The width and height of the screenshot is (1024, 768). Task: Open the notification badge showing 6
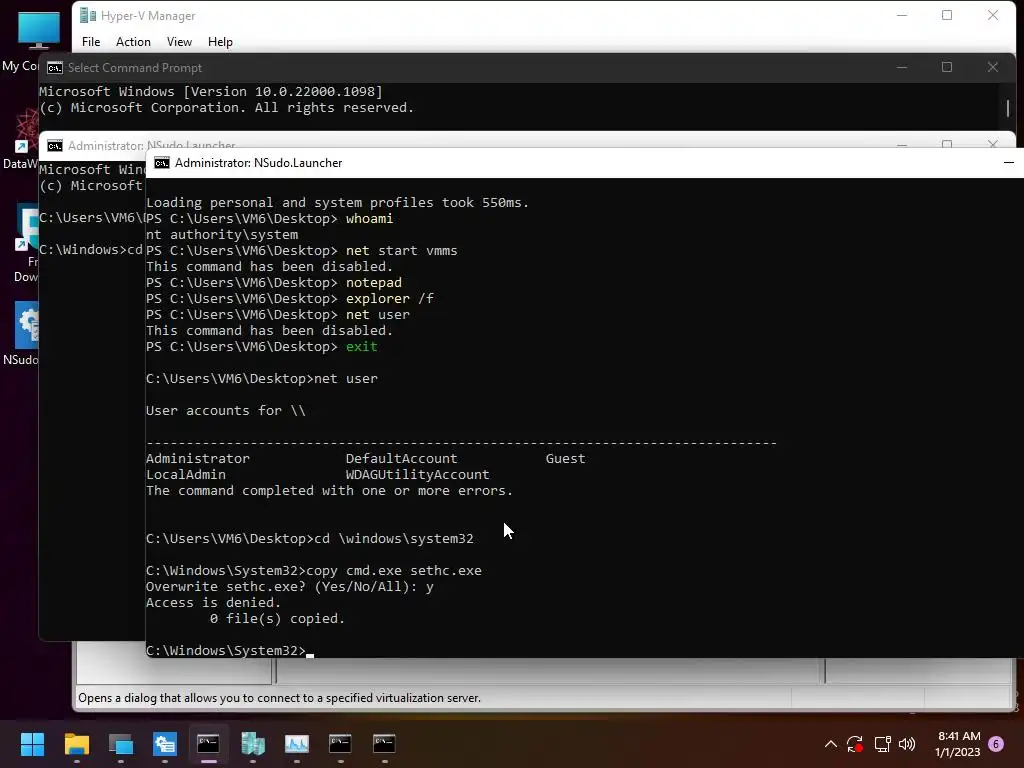pos(996,744)
